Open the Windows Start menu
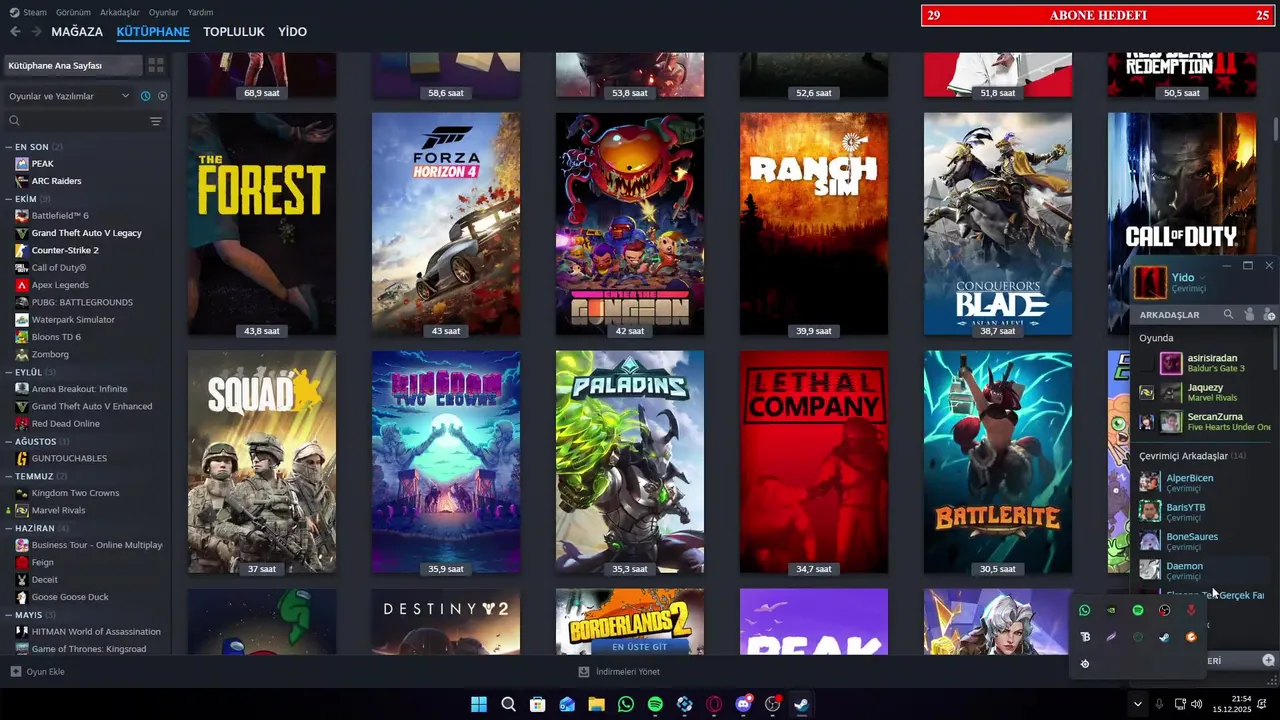Viewport: 1280px width, 720px height. point(479,704)
